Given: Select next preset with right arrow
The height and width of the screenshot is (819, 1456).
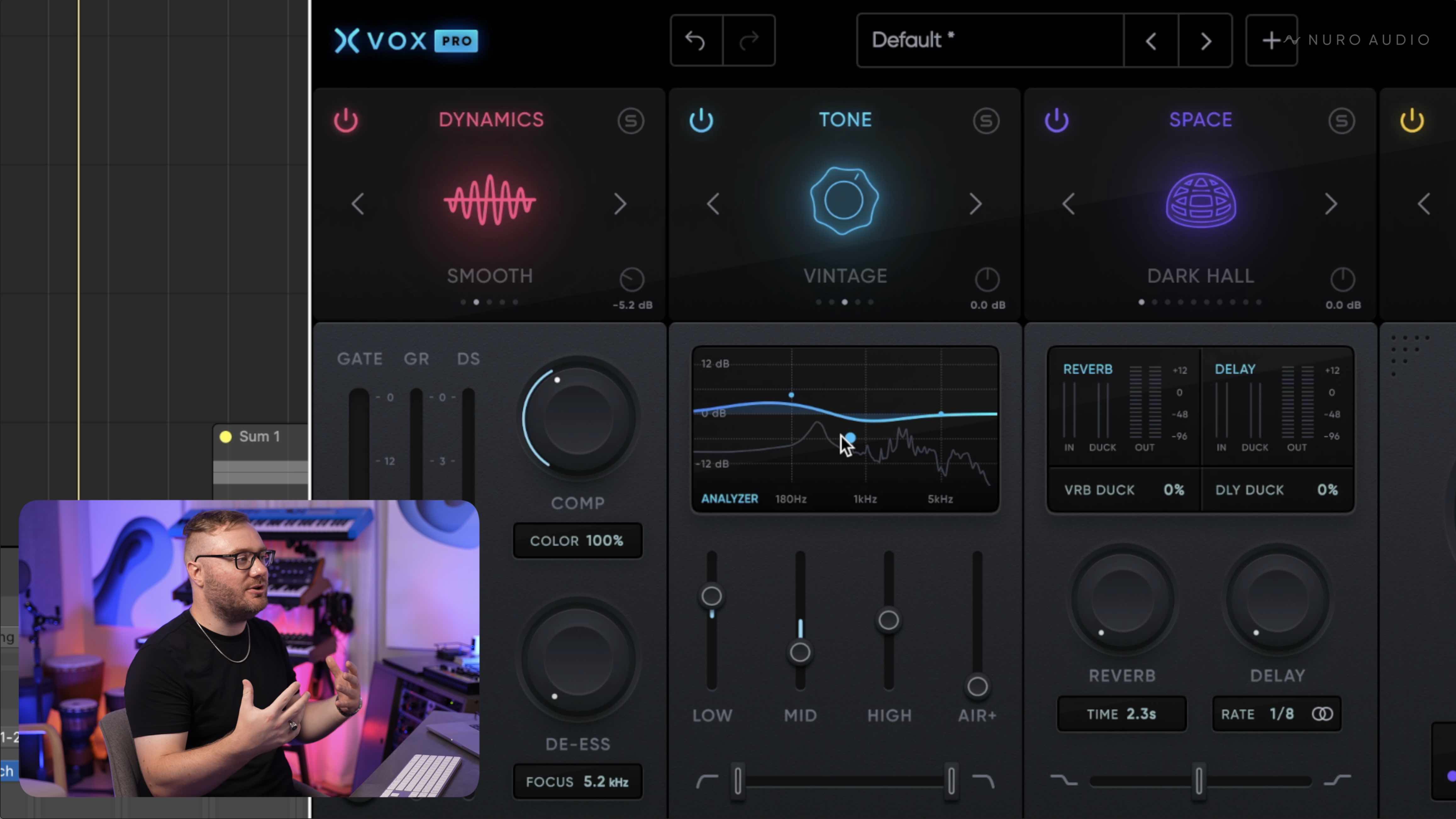Looking at the screenshot, I should 1205,41.
